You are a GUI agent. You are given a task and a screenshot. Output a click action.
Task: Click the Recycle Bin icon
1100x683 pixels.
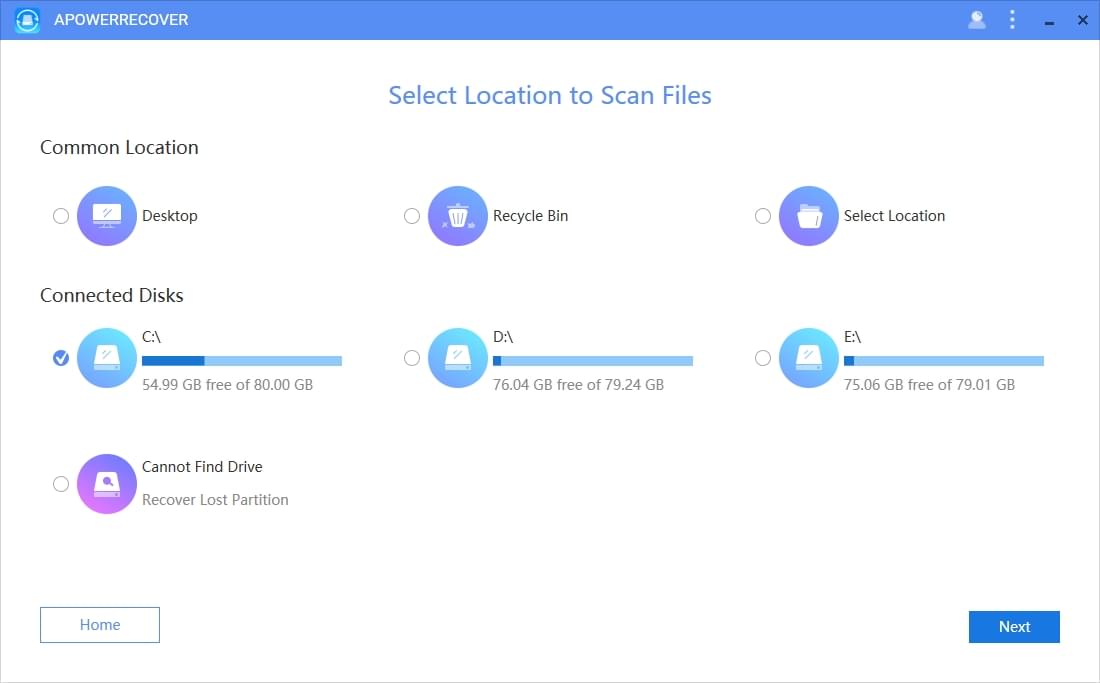458,215
